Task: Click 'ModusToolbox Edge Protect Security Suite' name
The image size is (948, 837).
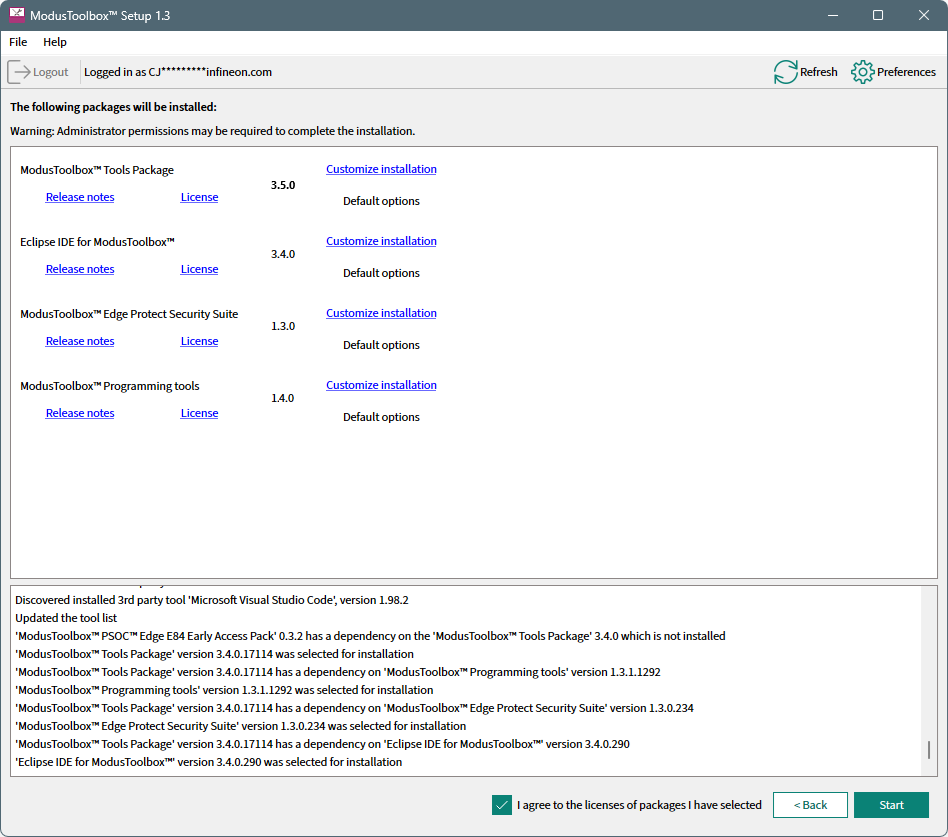Action: click(129, 314)
